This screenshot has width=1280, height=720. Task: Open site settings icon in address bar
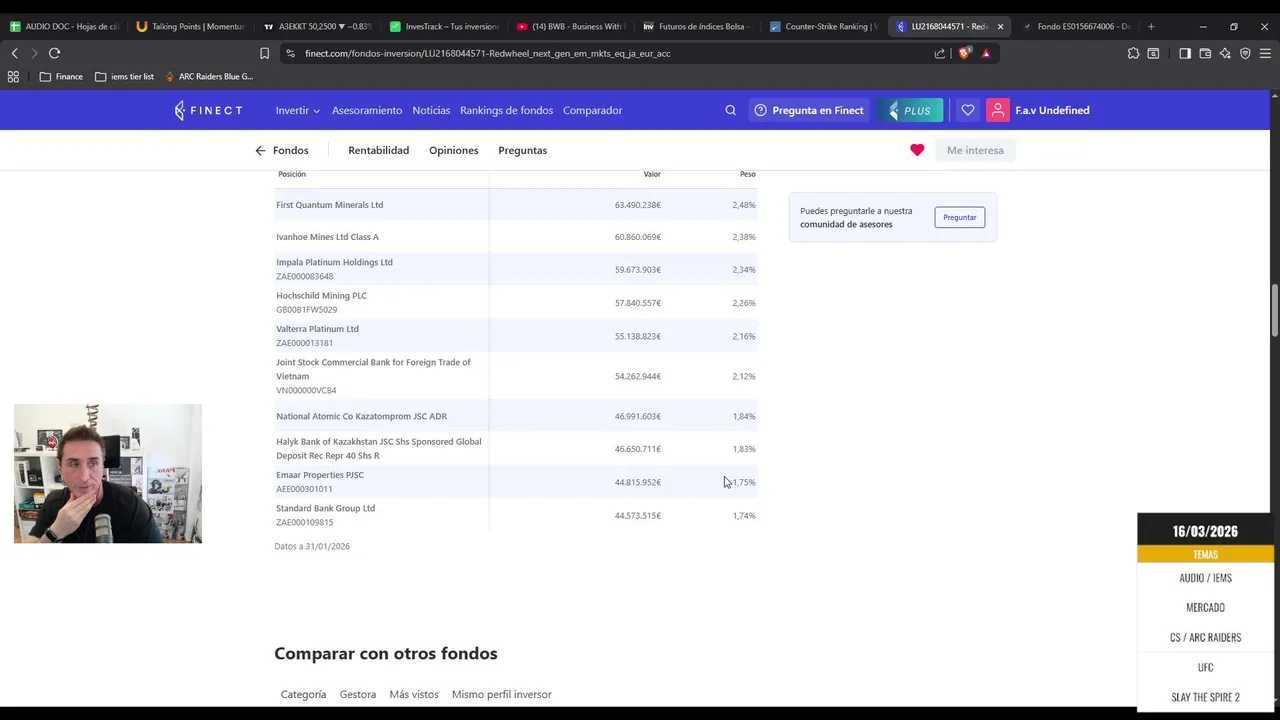pyautogui.click(x=290, y=53)
